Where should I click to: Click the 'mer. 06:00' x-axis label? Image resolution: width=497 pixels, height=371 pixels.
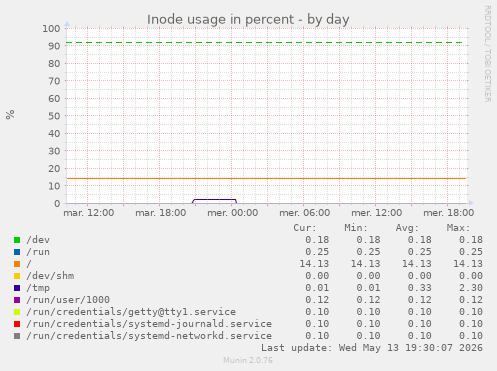point(305,213)
